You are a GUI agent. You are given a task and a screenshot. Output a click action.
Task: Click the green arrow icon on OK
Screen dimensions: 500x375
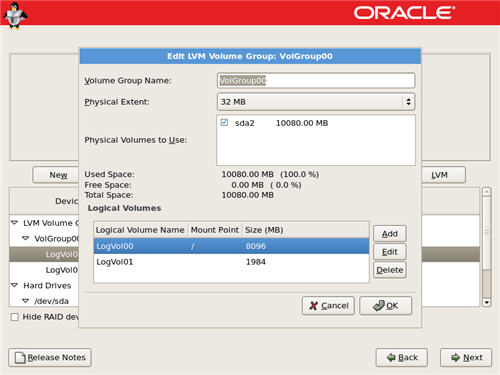point(379,305)
